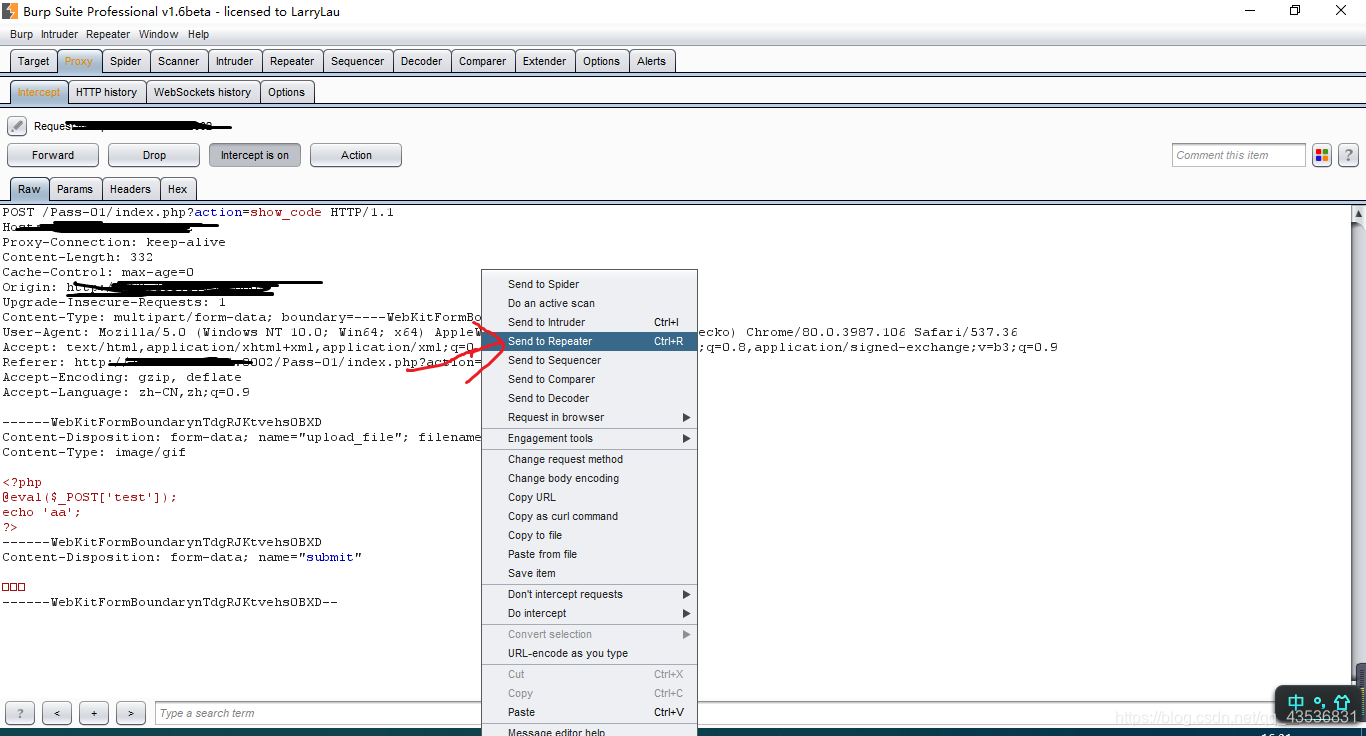Expand the Do intercept submenu
The image size is (1366, 736).
[x=589, y=613]
